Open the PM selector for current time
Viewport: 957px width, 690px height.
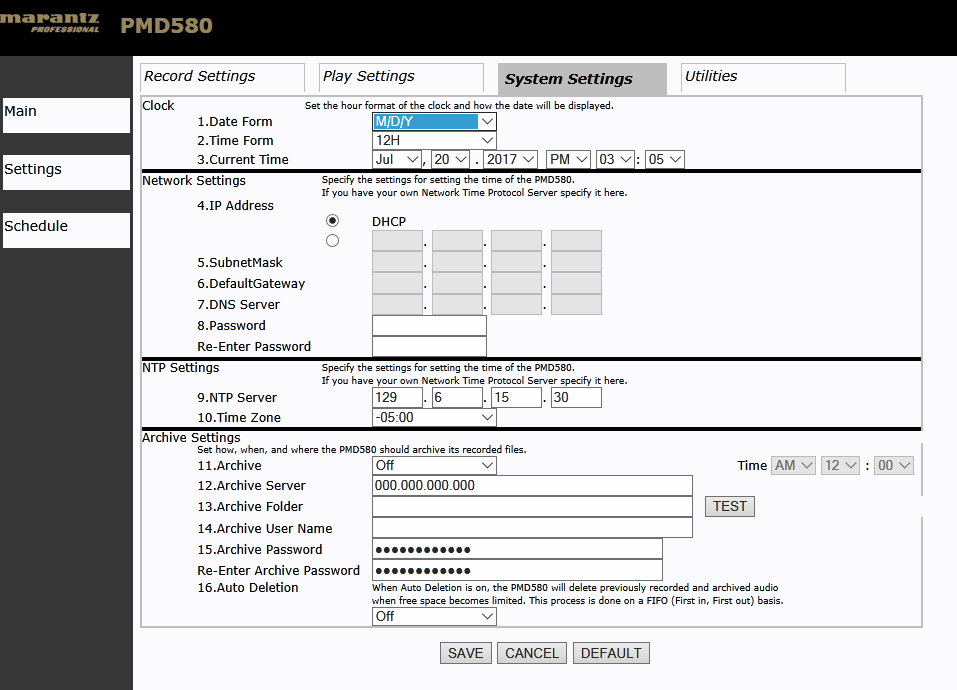pyautogui.click(x=568, y=159)
